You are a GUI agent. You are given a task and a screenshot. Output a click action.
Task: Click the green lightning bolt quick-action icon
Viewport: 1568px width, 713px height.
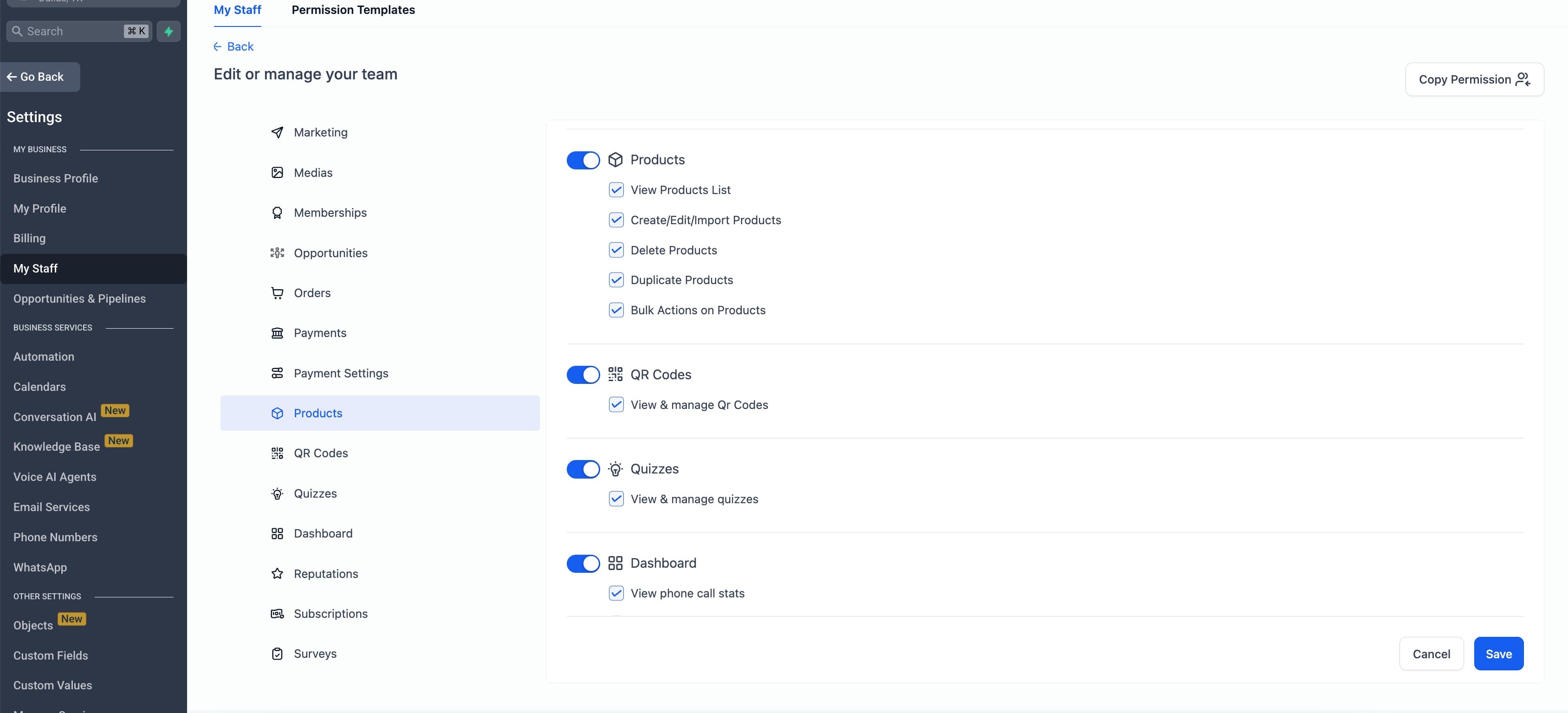pos(168,31)
